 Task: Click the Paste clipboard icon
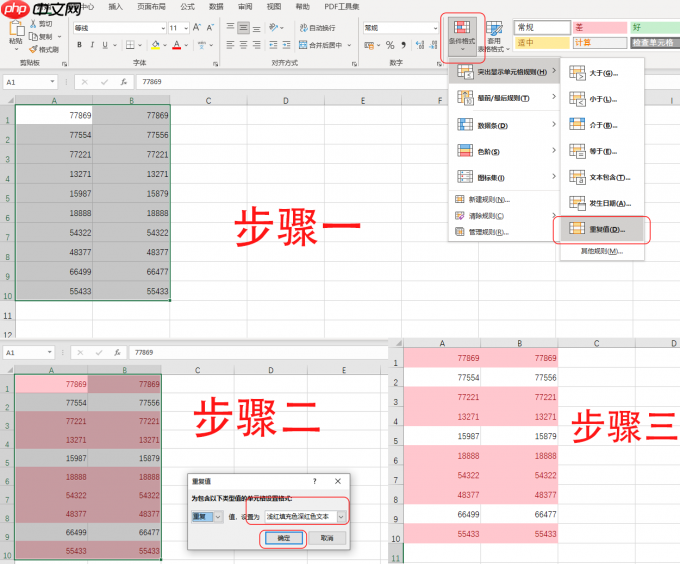coord(16,29)
